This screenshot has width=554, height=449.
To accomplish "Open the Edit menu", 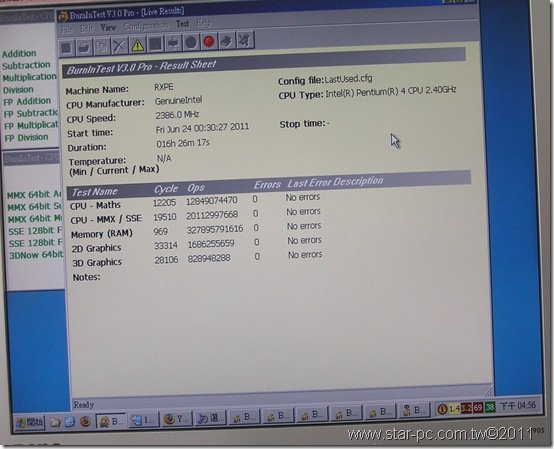I will [87, 28].
